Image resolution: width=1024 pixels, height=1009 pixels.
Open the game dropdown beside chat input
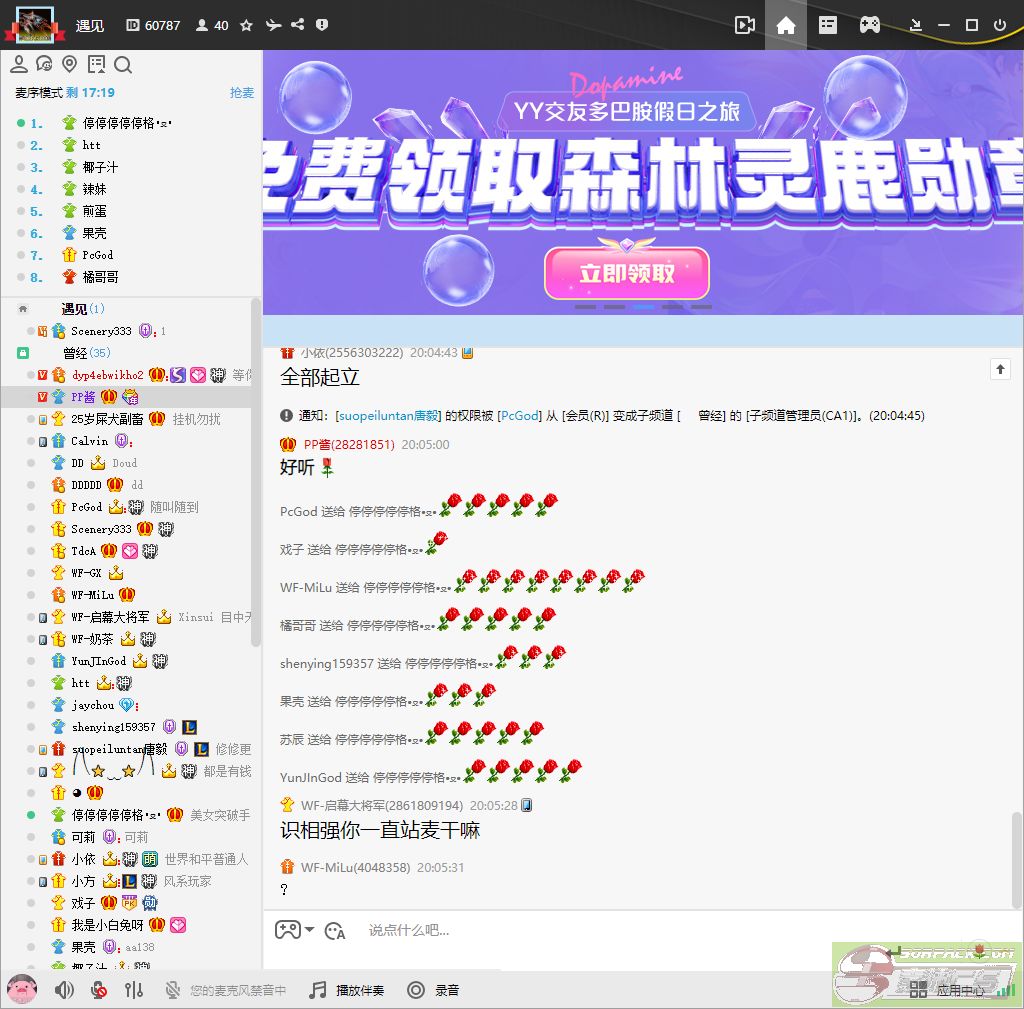pyautogui.click(x=295, y=929)
